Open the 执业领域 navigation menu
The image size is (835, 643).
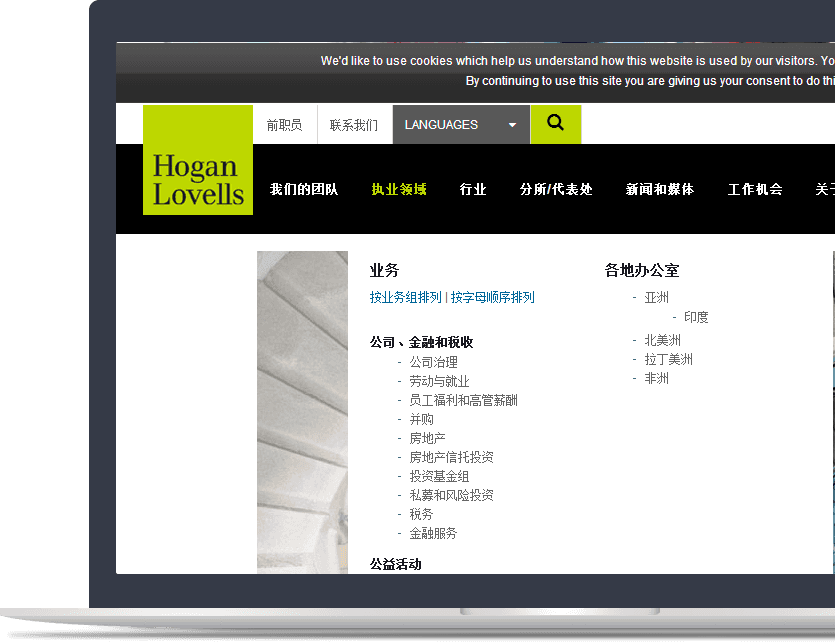[x=399, y=188]
